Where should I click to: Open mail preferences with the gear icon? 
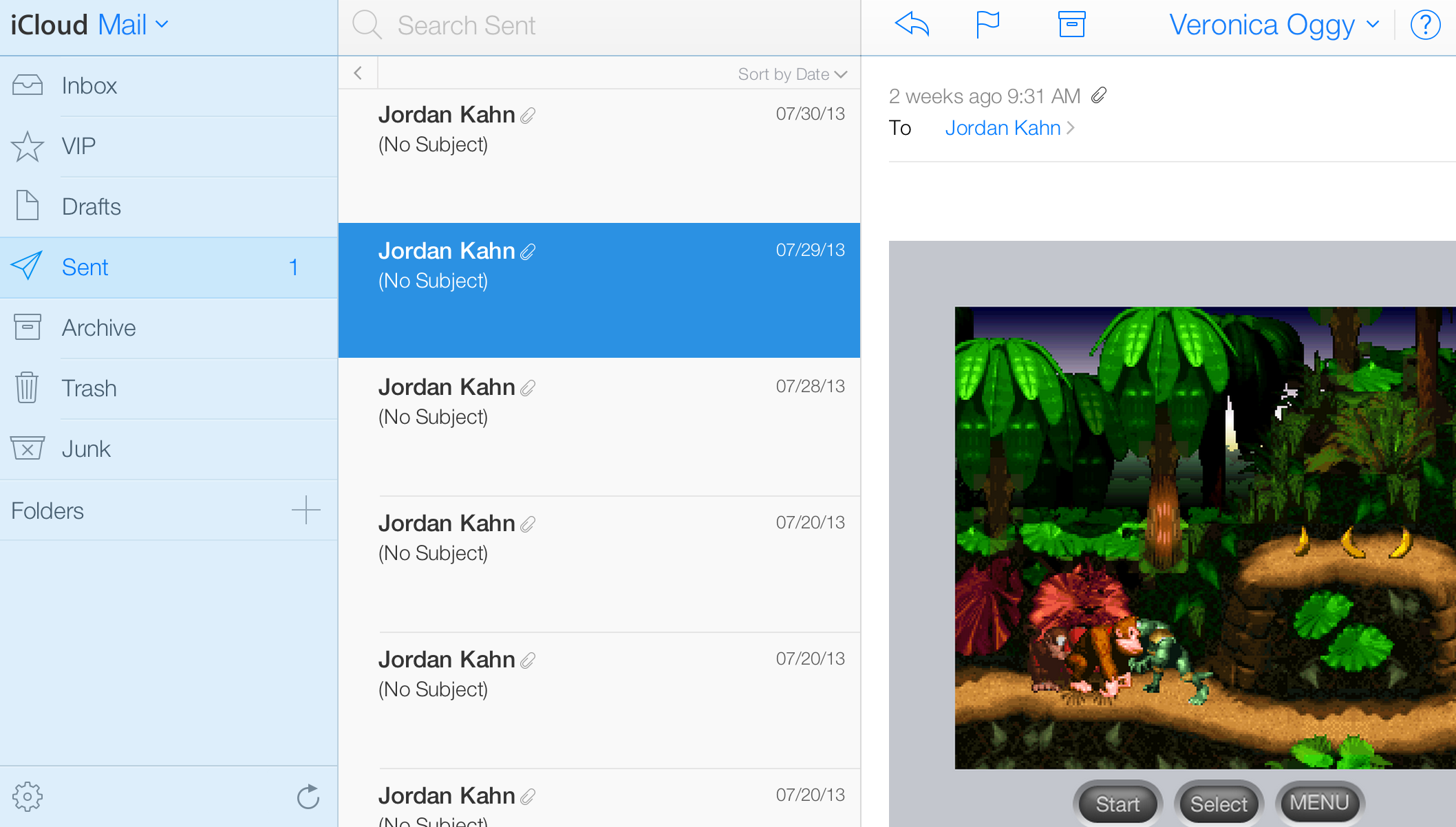(x=28, y=796)
